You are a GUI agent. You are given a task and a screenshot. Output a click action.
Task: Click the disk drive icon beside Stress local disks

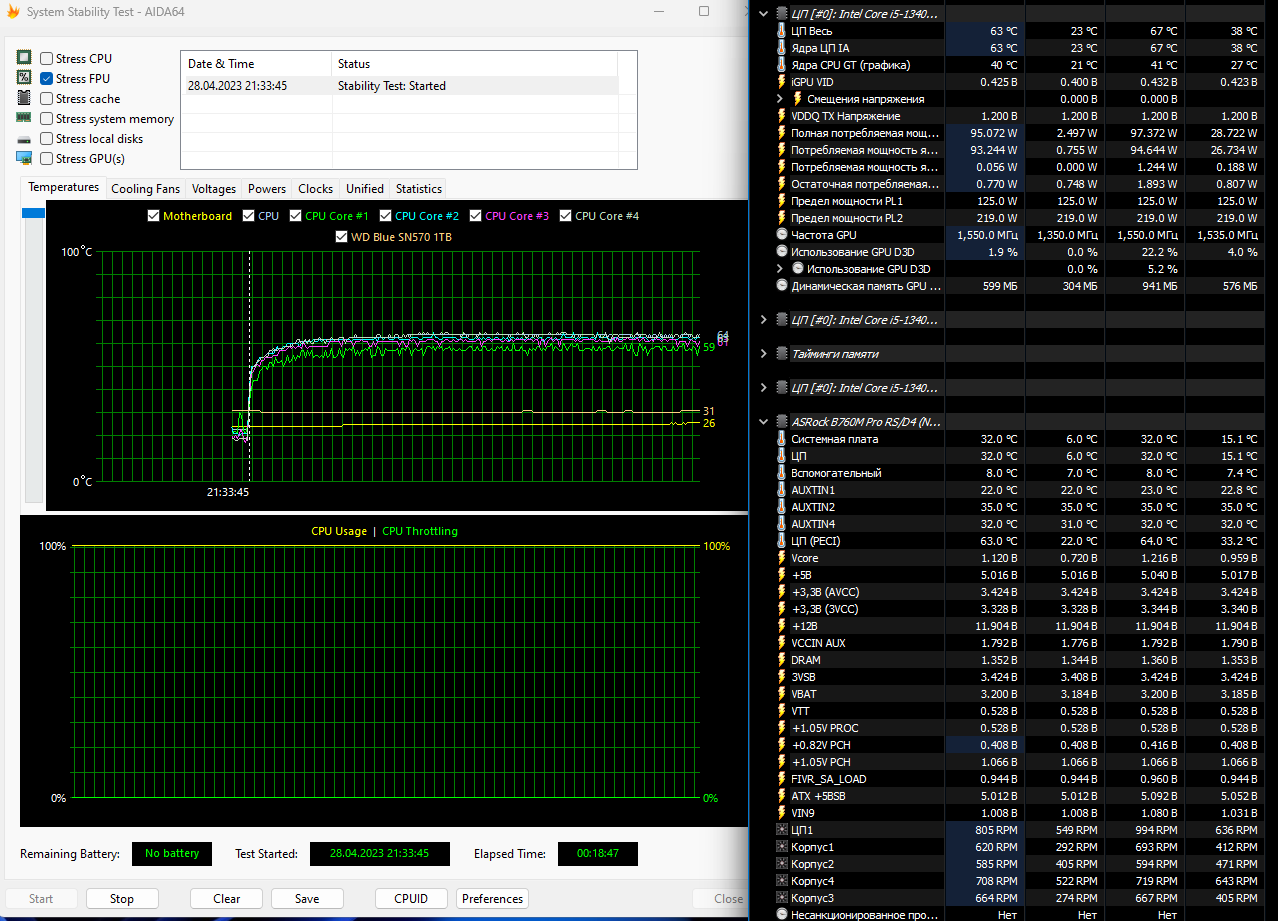pyautogui.click(x=24, y=139)
